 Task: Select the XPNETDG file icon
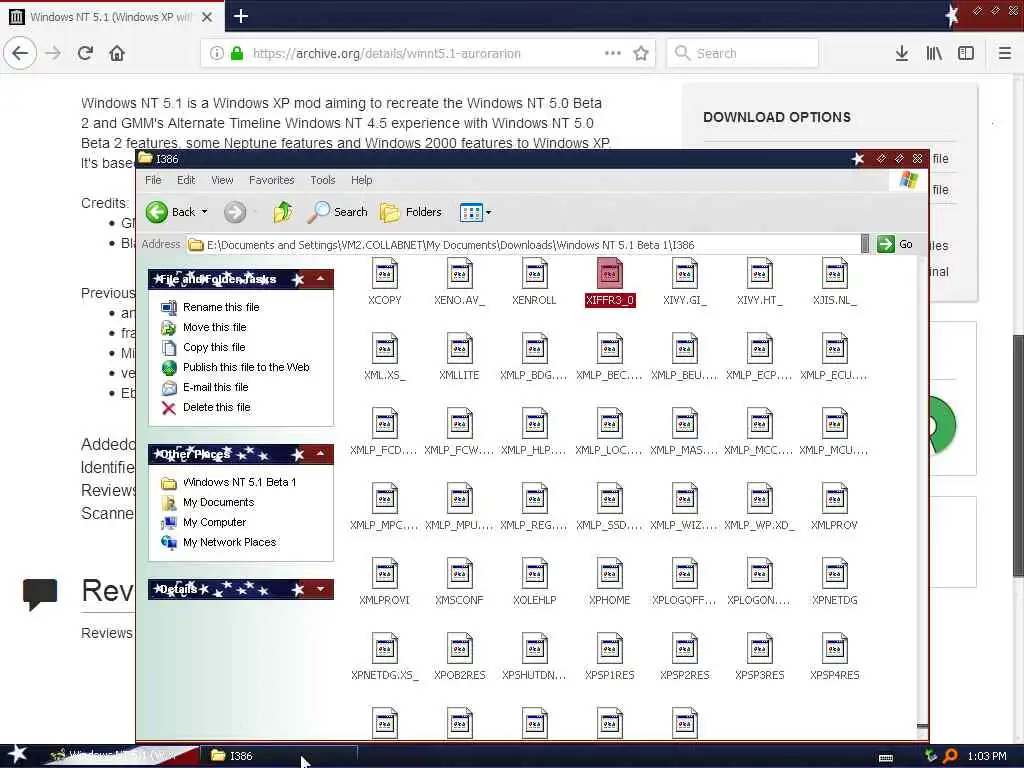point(835,573)
